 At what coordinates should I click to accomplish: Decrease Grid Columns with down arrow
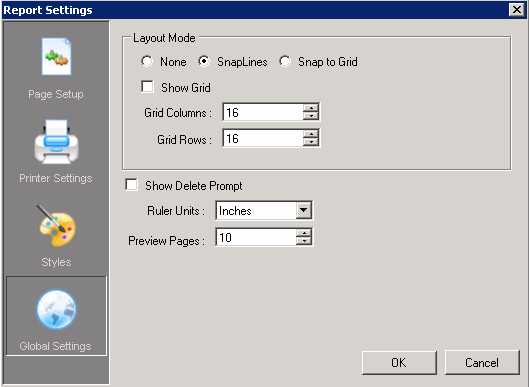(x=311, y=116)
